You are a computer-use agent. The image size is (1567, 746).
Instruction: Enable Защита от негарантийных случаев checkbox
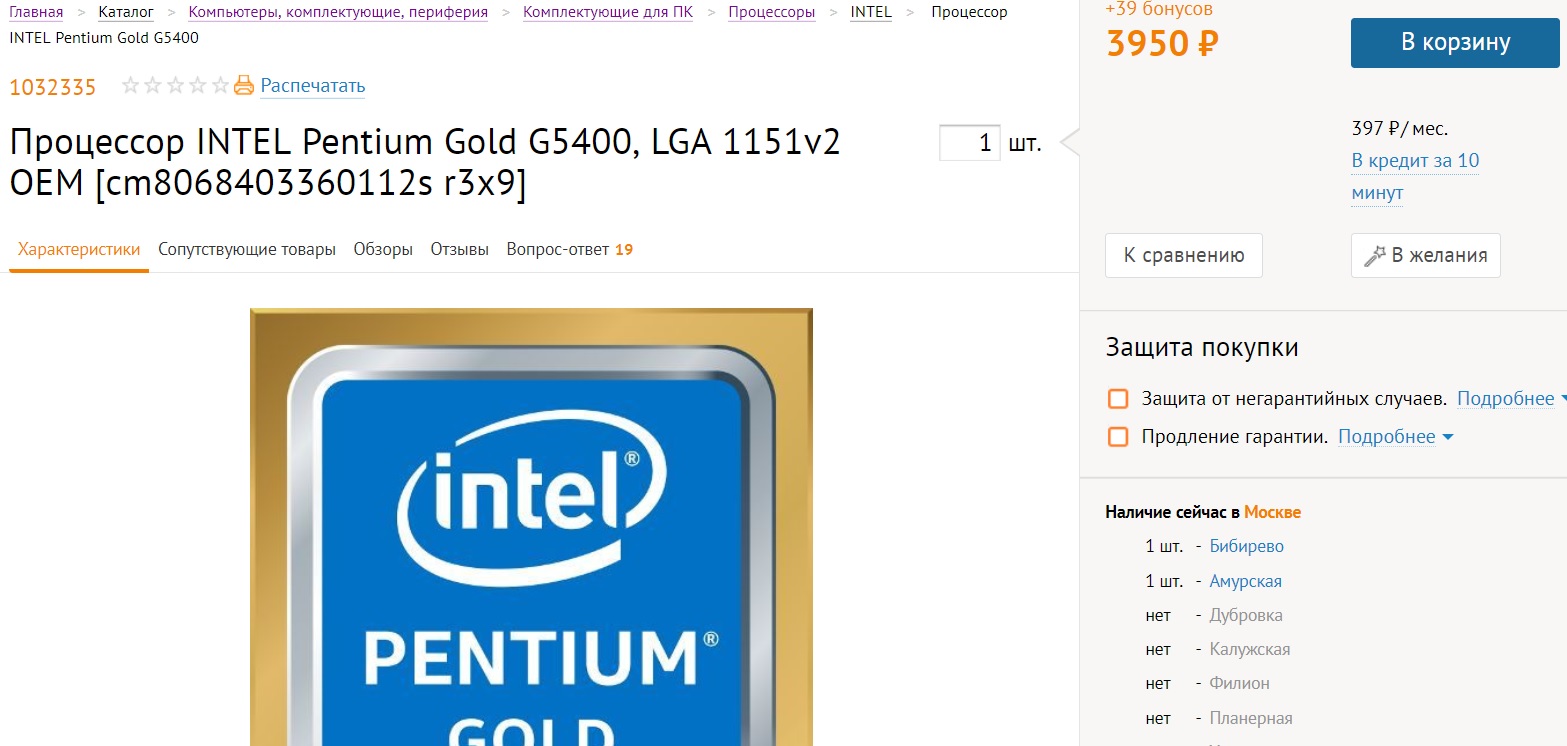1118,399
